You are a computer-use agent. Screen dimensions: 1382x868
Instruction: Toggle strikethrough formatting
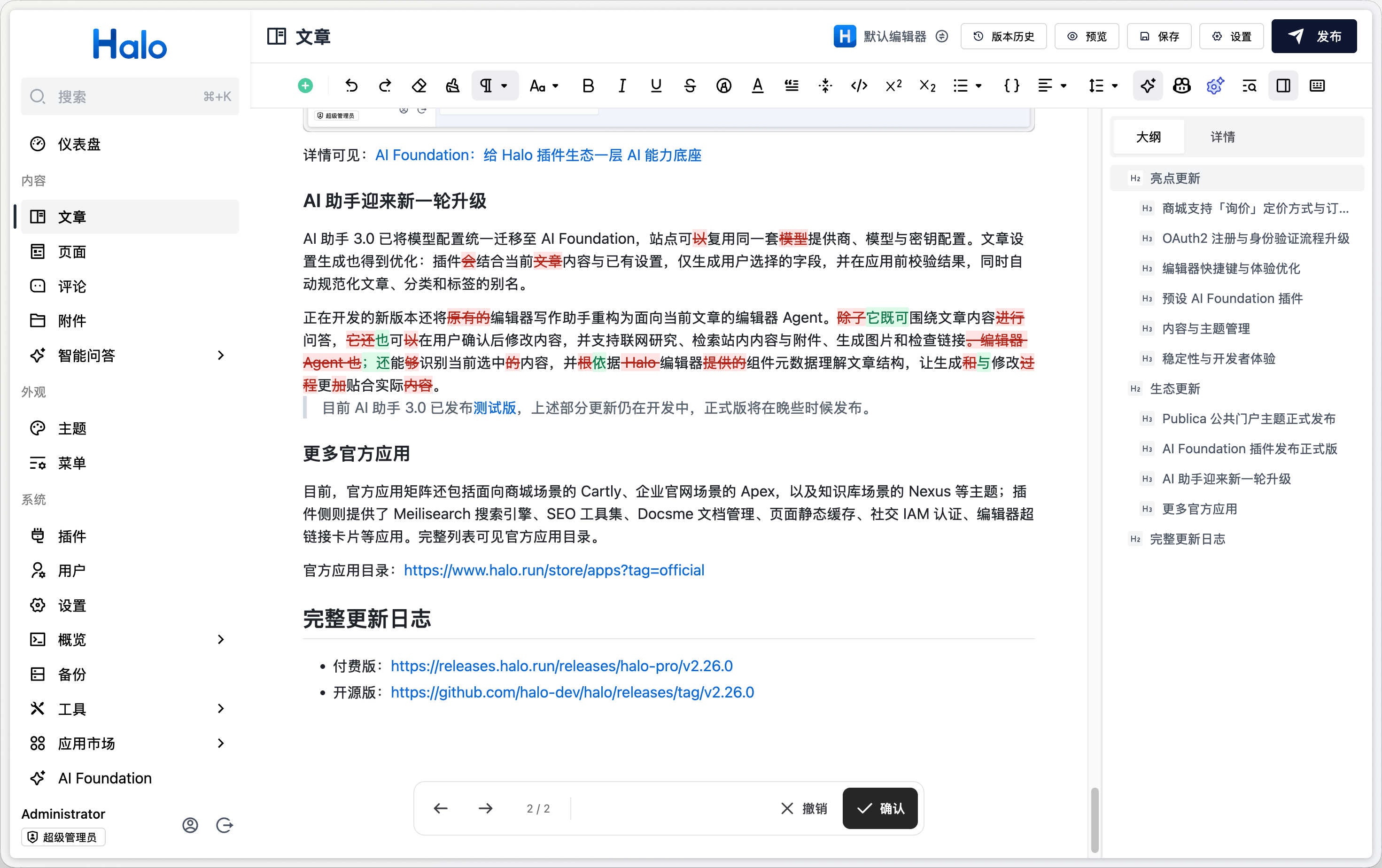(x=690, y=86)
